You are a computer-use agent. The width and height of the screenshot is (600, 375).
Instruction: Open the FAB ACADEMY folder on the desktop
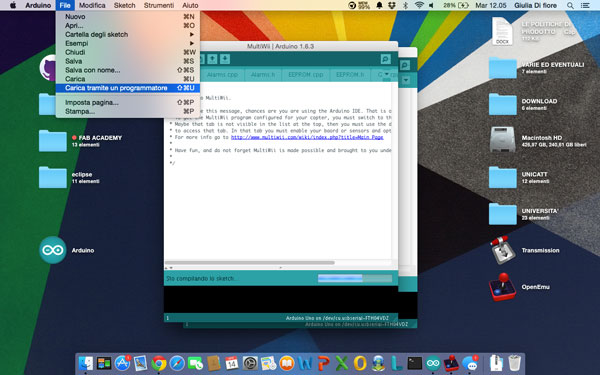click(53, 140)
